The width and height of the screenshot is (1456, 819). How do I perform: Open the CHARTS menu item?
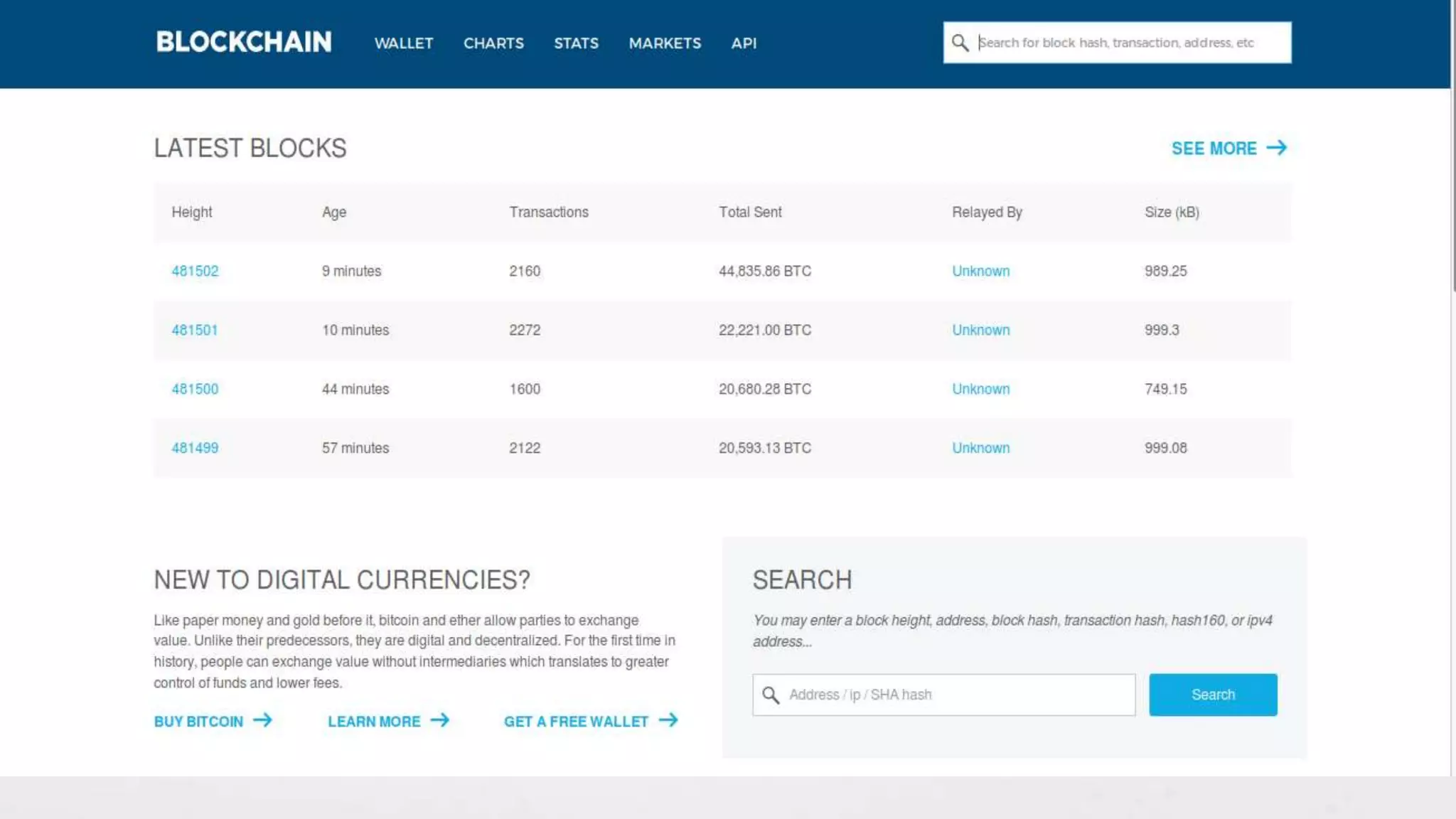tap(493, 43)
